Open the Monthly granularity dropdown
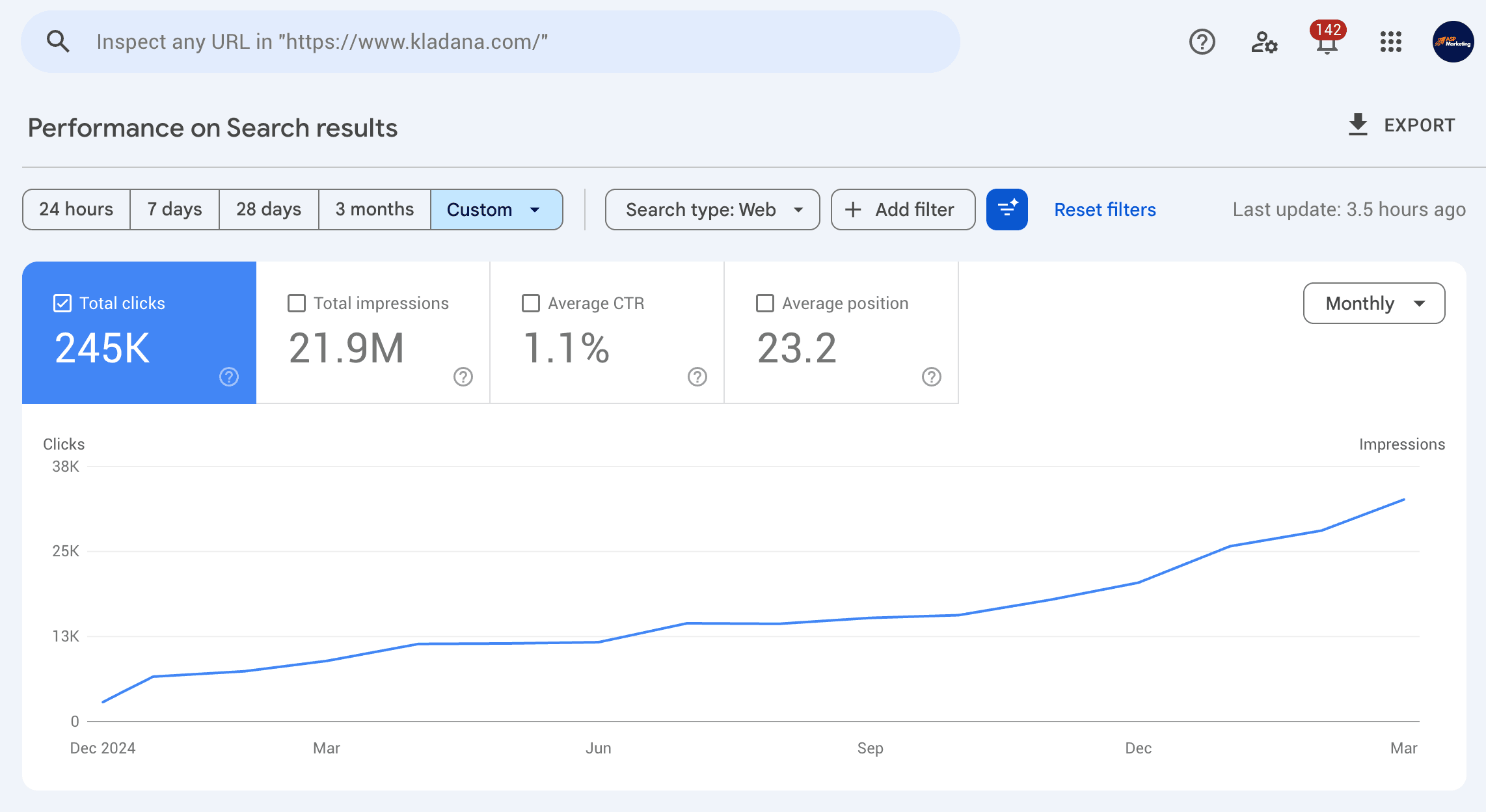The height and width of the screenshot is (812, 1486). pyautogui.click(x=1373, y=303)
